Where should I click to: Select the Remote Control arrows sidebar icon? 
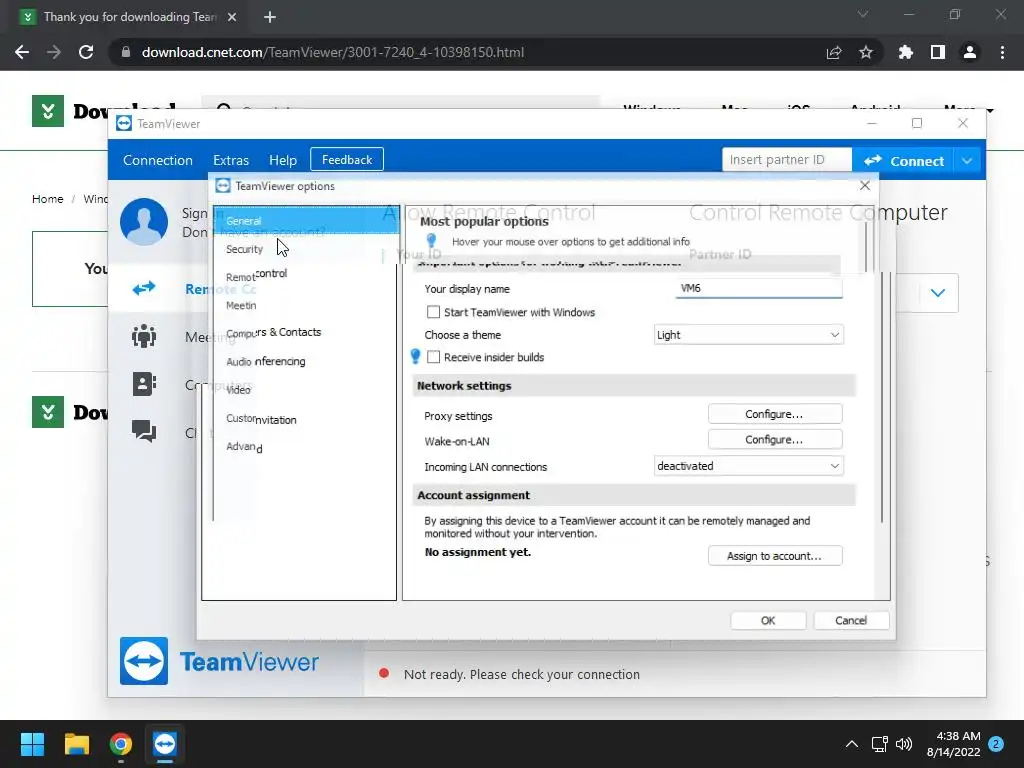coord(144,288)
